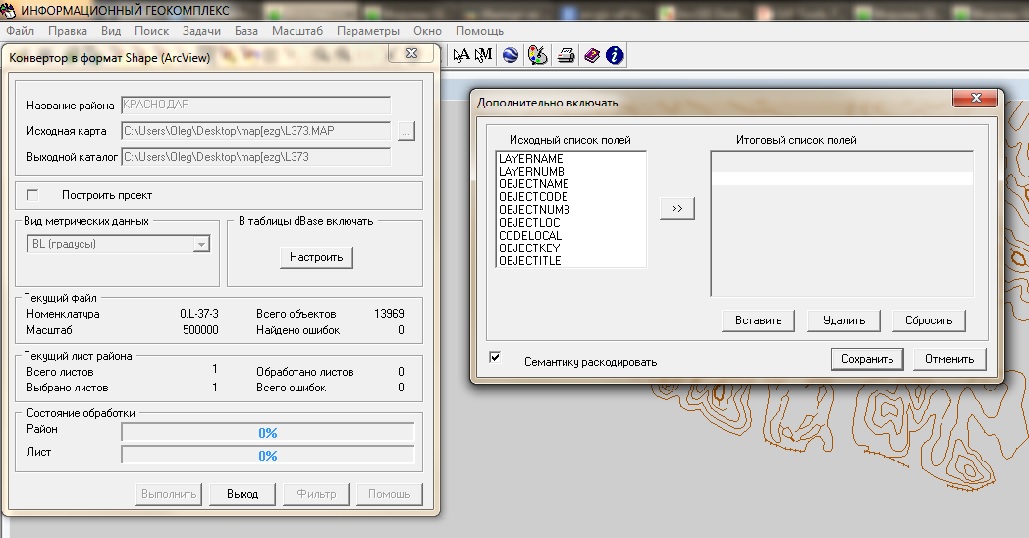Click the printer icon in toolbar

point(566,56)
